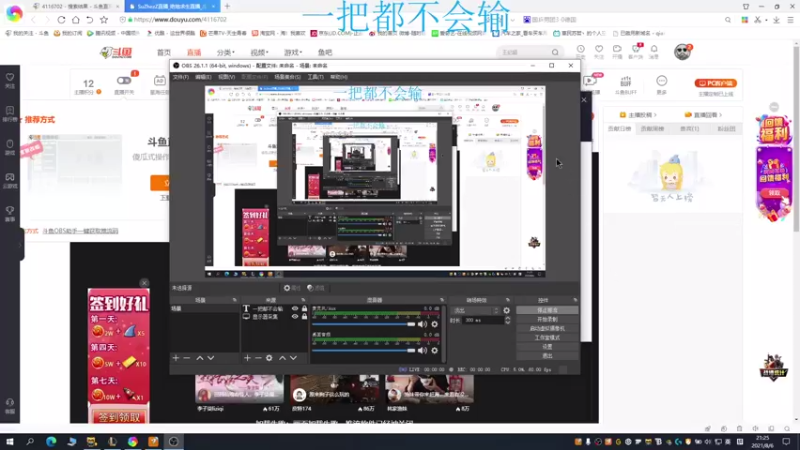This screenshot has height=450, width=800.
Task: Toggle lock on the text source
Action: pos(305,309)
